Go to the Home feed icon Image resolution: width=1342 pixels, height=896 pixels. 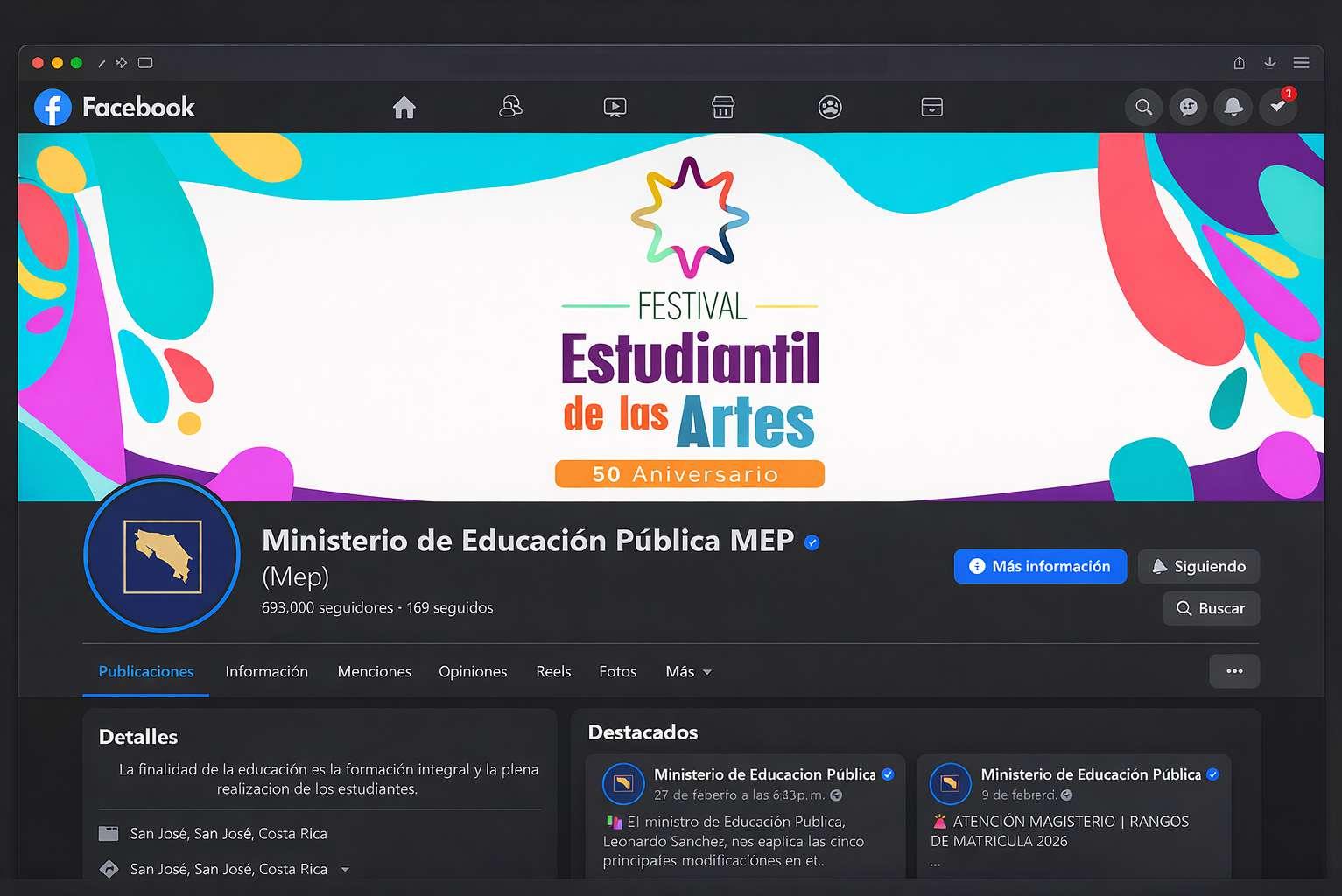(x=404, y=108)
